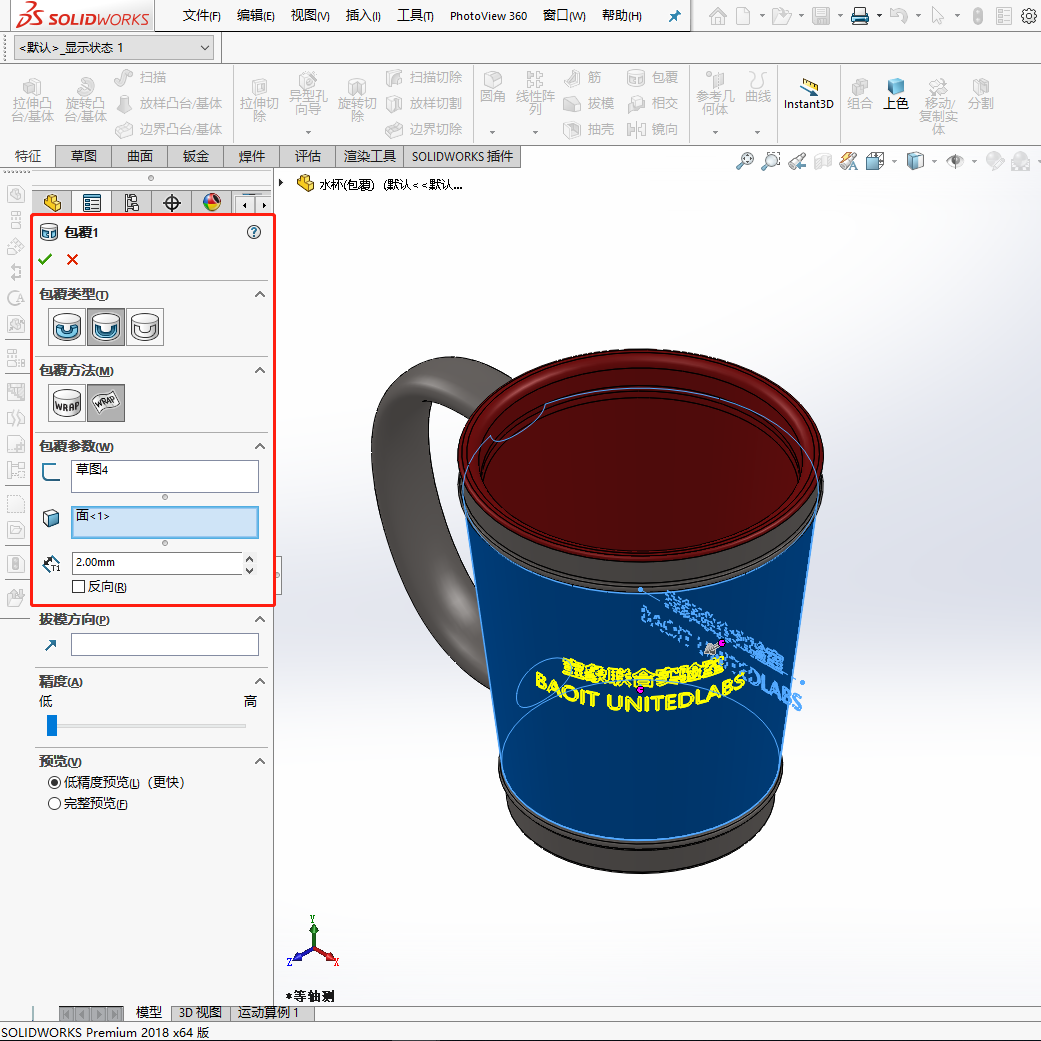The width and height of the screenshot is (1041, 1041).
Task: Click the 上色 (shaded) toolbar icon
Action: point(896,94)
